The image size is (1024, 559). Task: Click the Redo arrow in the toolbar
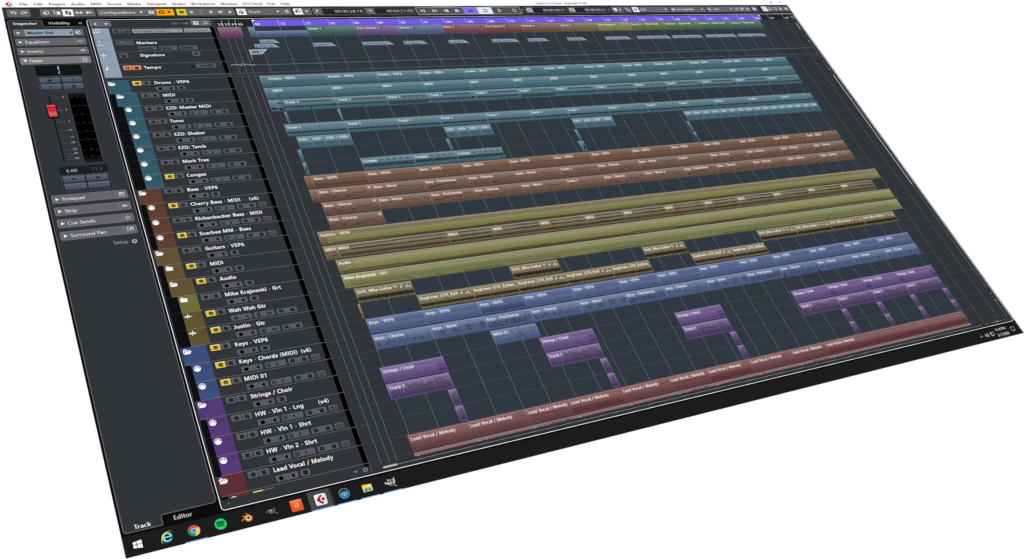(24, 12)
